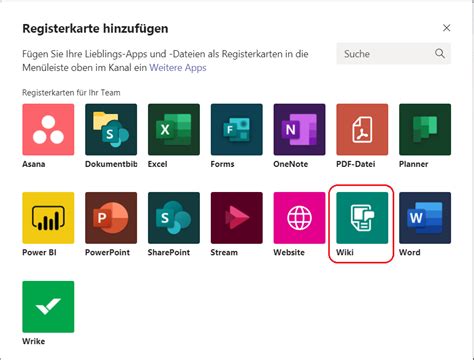Viewport: 474px width, 360px height.
Task: Select the Wiki app icon
Action: pyautogui.click(x=362, y=218)
